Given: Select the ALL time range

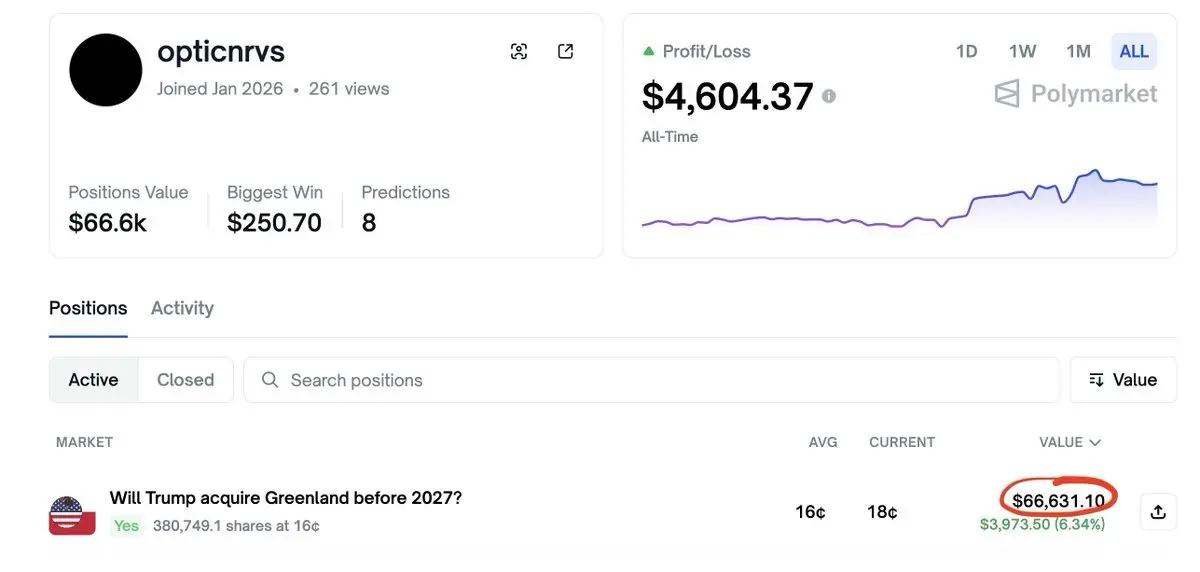Looking at the screenshot, I should [1133, 51].
